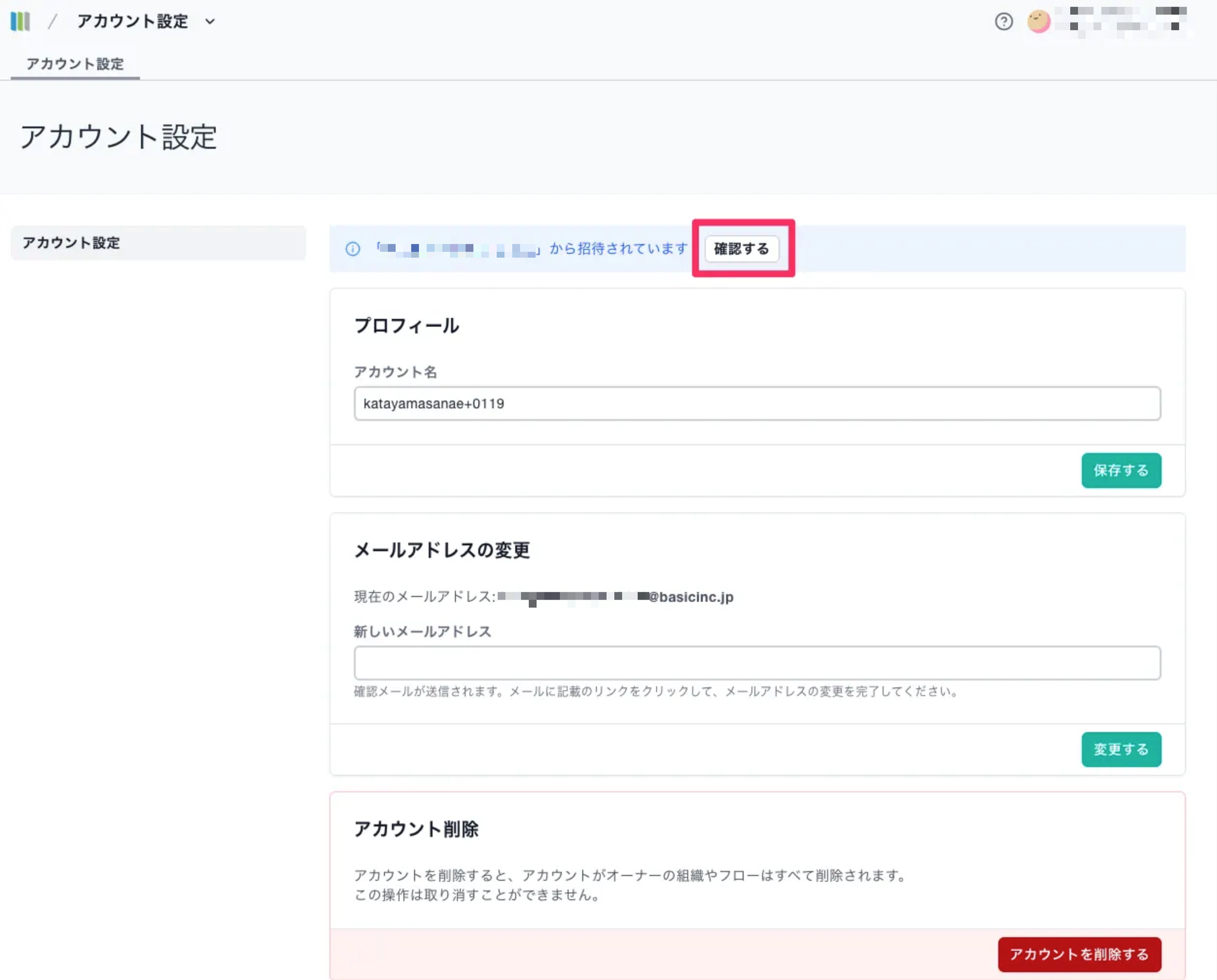This screenshot has width=1217, height=980.
Task: Open the アカウント設定 breadcrumb title menu
Action: (133, 21)
